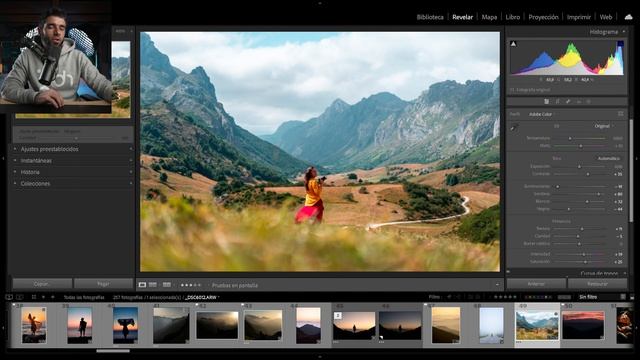
Task: Open the Mapa module
Action: pyautogui.click(x=489, y=17)
